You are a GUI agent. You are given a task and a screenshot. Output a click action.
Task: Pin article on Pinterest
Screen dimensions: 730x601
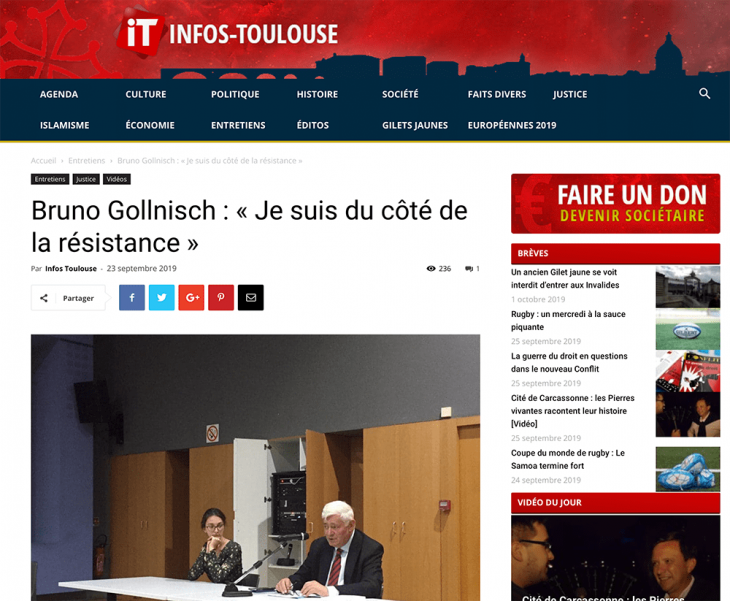pos(221,297)
